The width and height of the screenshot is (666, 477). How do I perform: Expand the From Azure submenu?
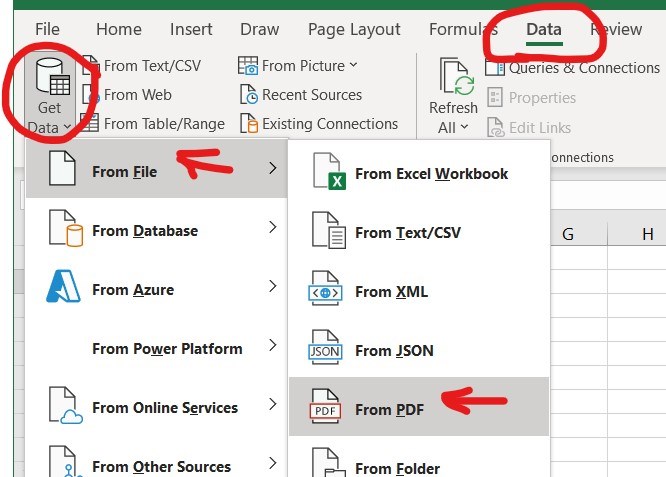tap(272, 288)
